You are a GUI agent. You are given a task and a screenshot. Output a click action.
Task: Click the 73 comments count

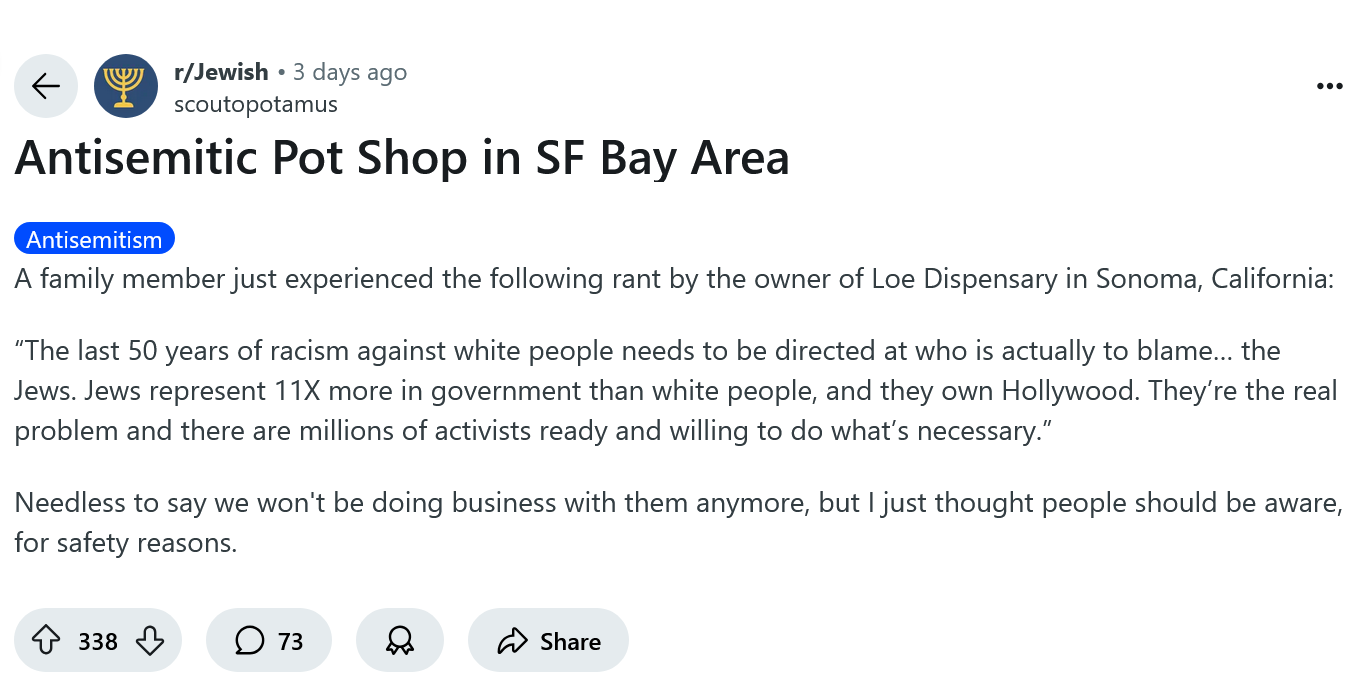pos(290,641)
